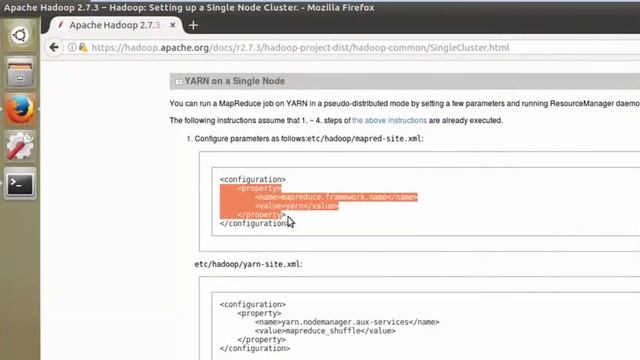Close the Apache Hadoop 2.7.3 tab
This screenshot has height=360, width=640.
(x=173, y=25)
